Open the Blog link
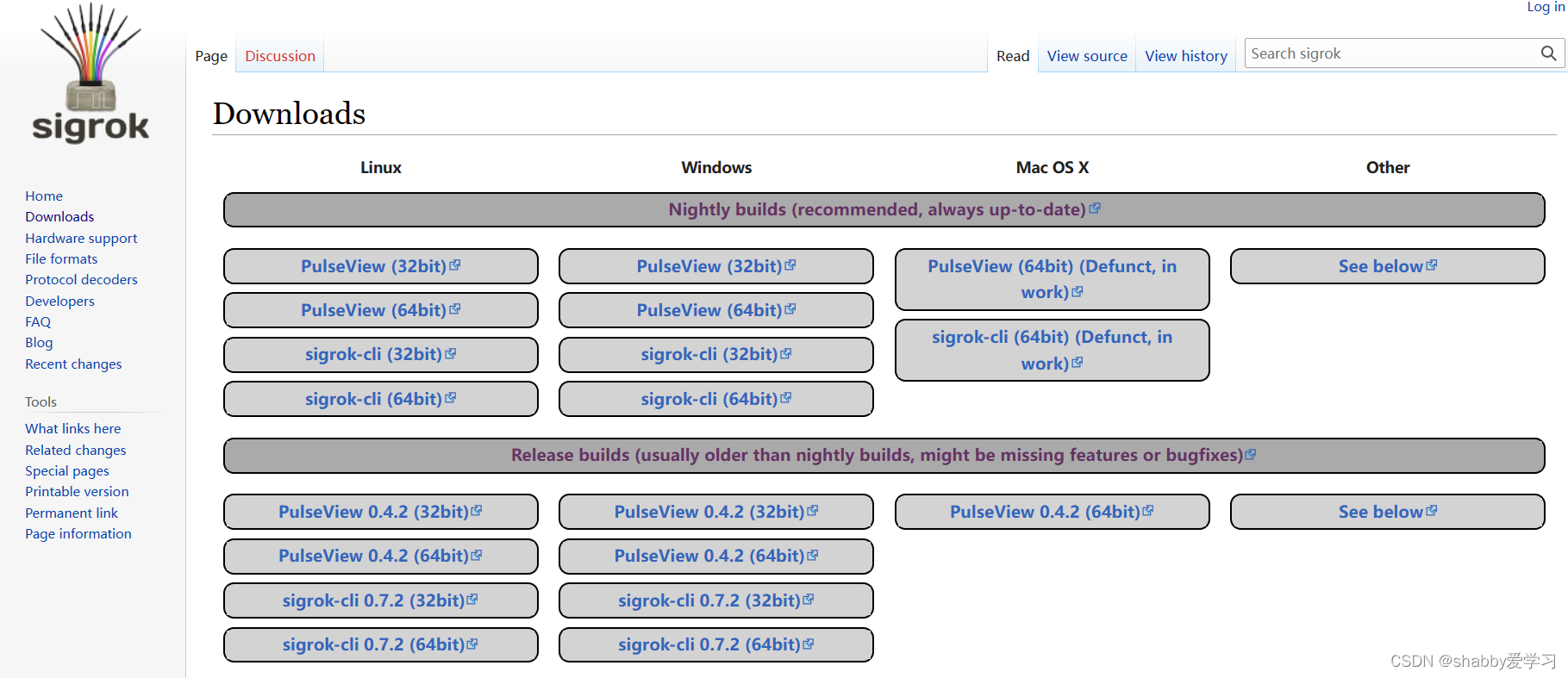Screen dimensions: 1568x678 39,343
